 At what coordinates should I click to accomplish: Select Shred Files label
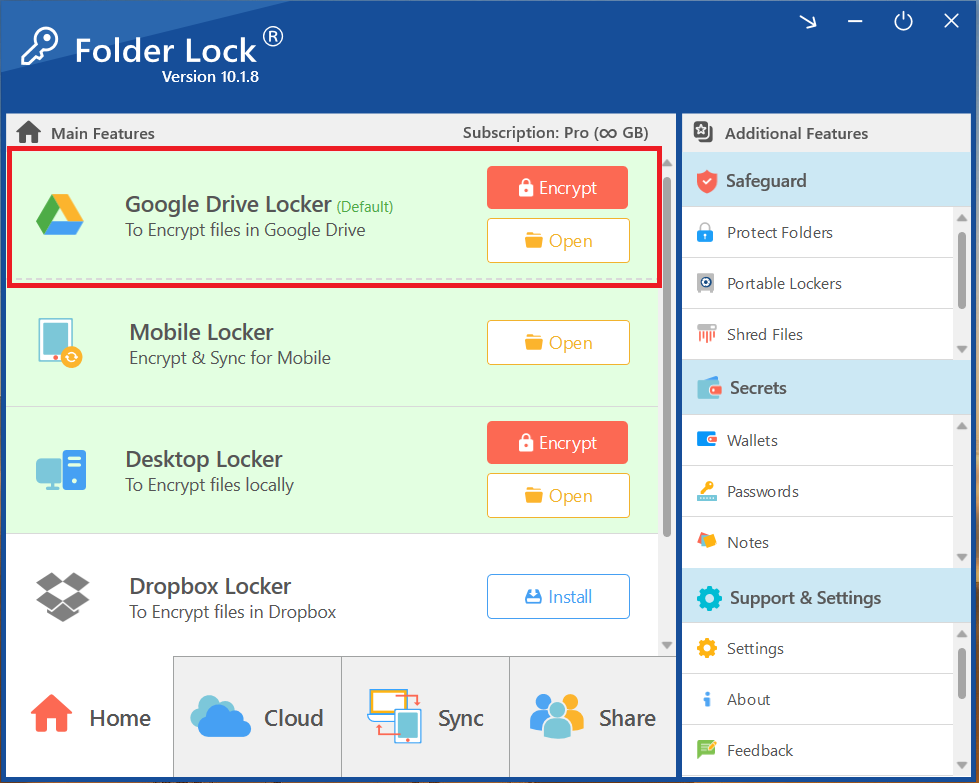[x=764, y=335]
